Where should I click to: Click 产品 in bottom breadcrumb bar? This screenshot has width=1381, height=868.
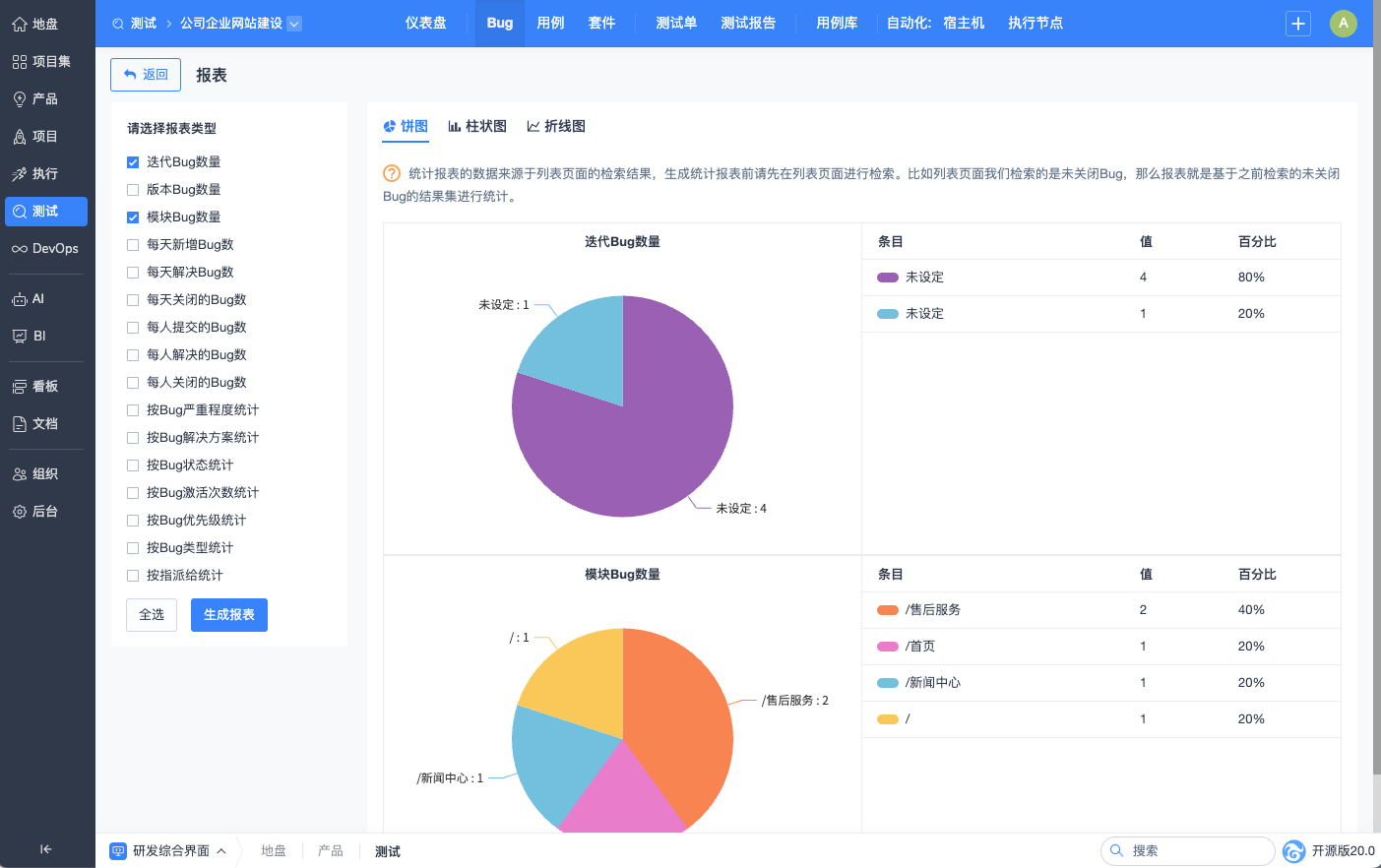(330, 851)
